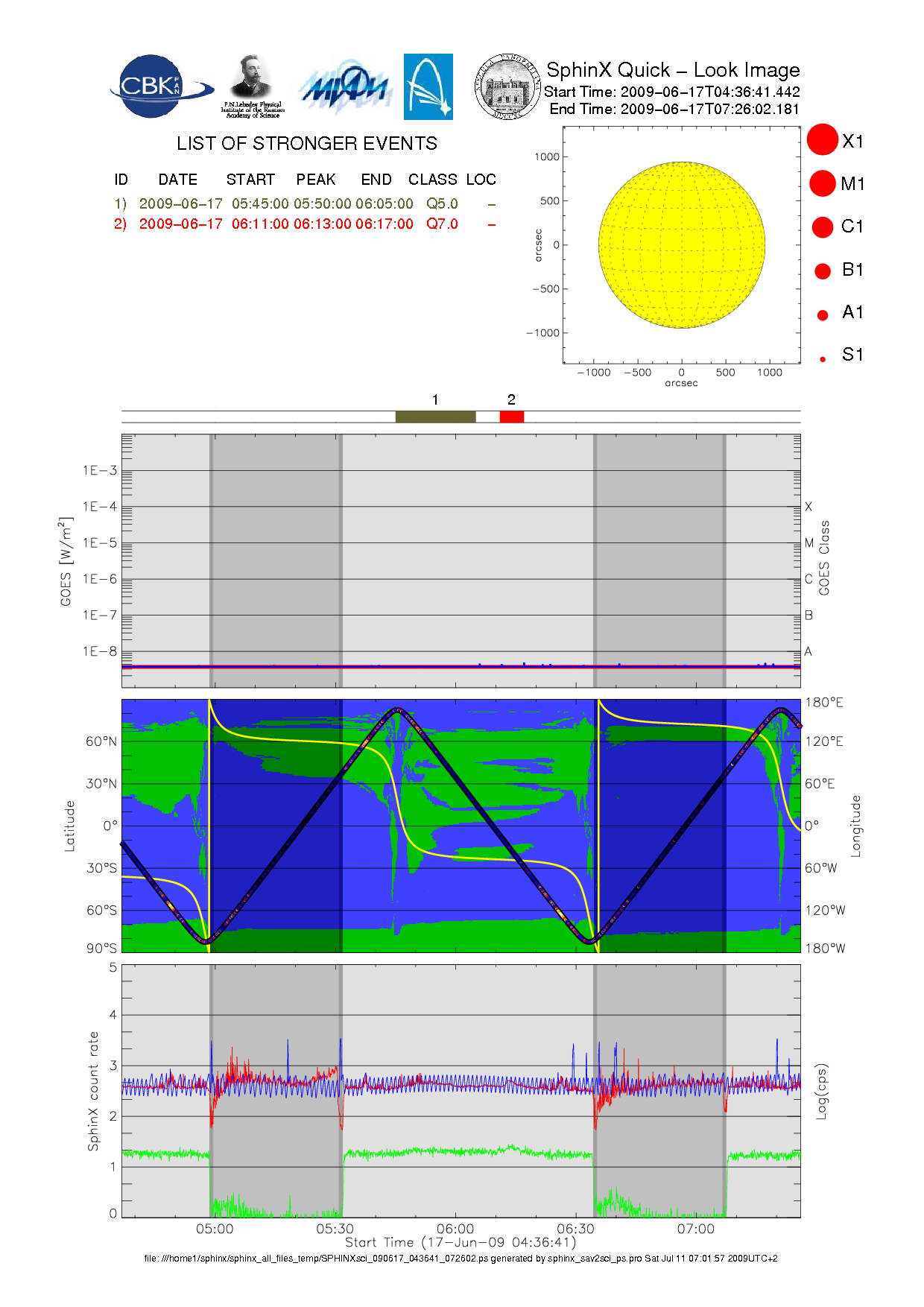Click the olive event 1 timeline bar
This screenshot has width=924, height=1307.
tap(435, 417)
